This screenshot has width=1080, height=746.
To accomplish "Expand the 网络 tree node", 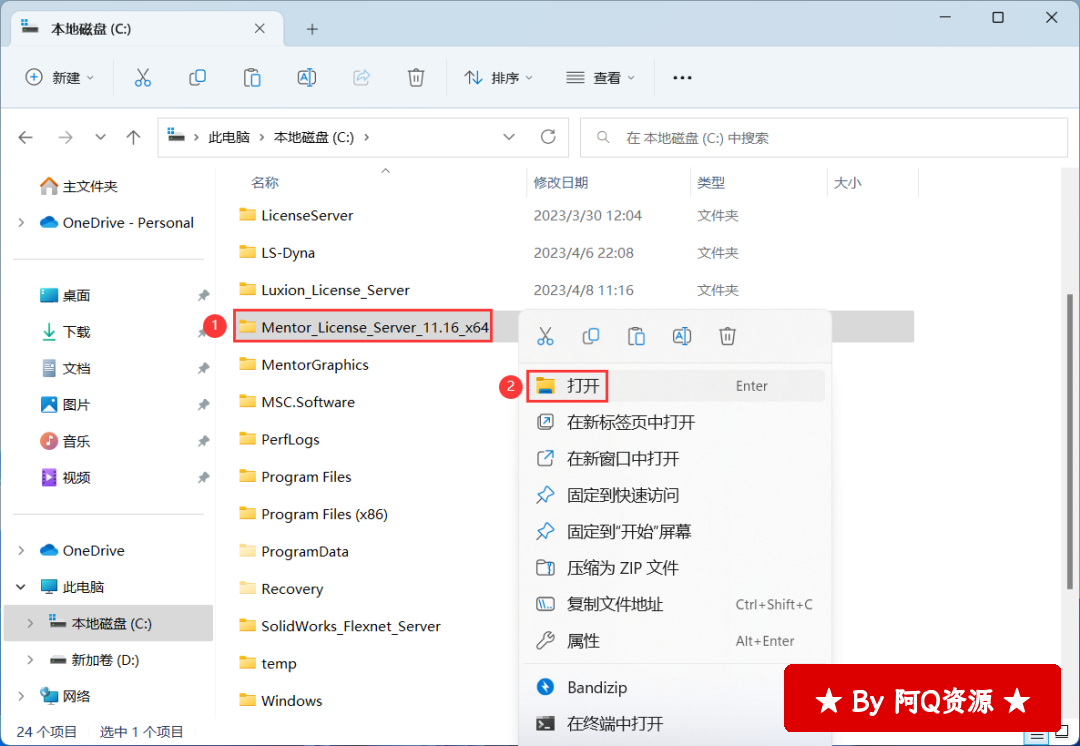I will point(21,696).
